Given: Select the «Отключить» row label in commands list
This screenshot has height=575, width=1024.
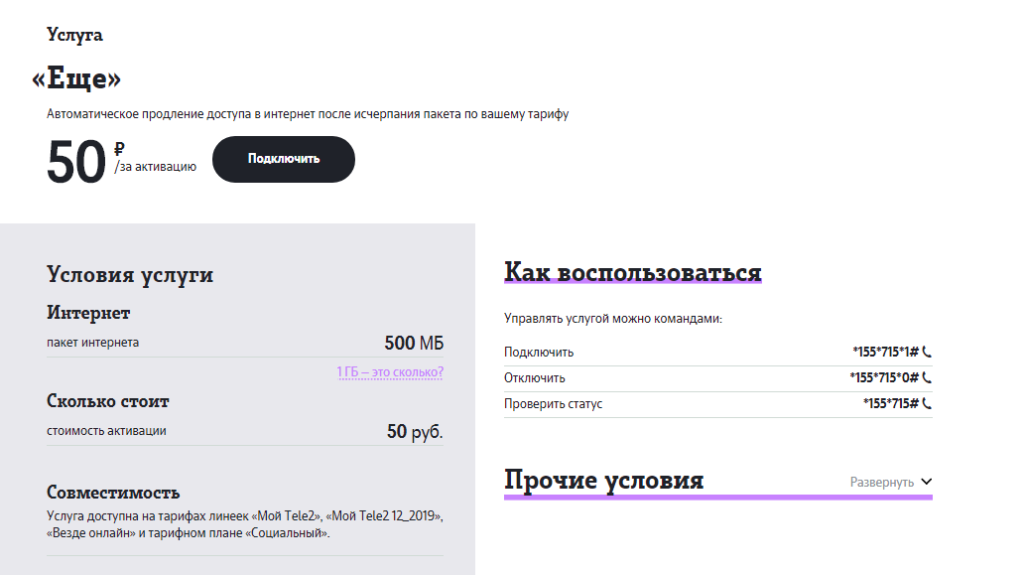Looking at the screenshot, I should pyautogui.click(x=535, y=378).
